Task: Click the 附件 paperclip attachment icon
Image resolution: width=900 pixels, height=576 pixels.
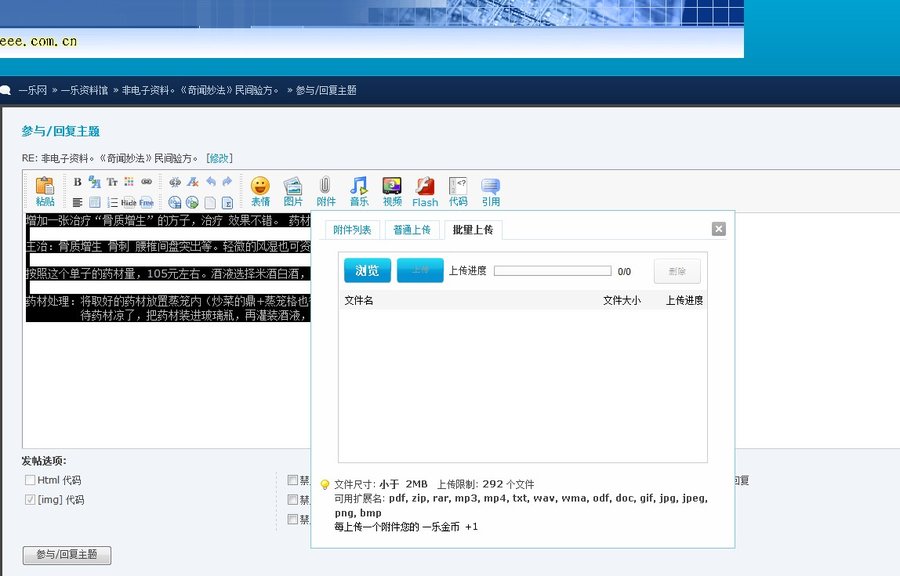Action: (326, 190)
